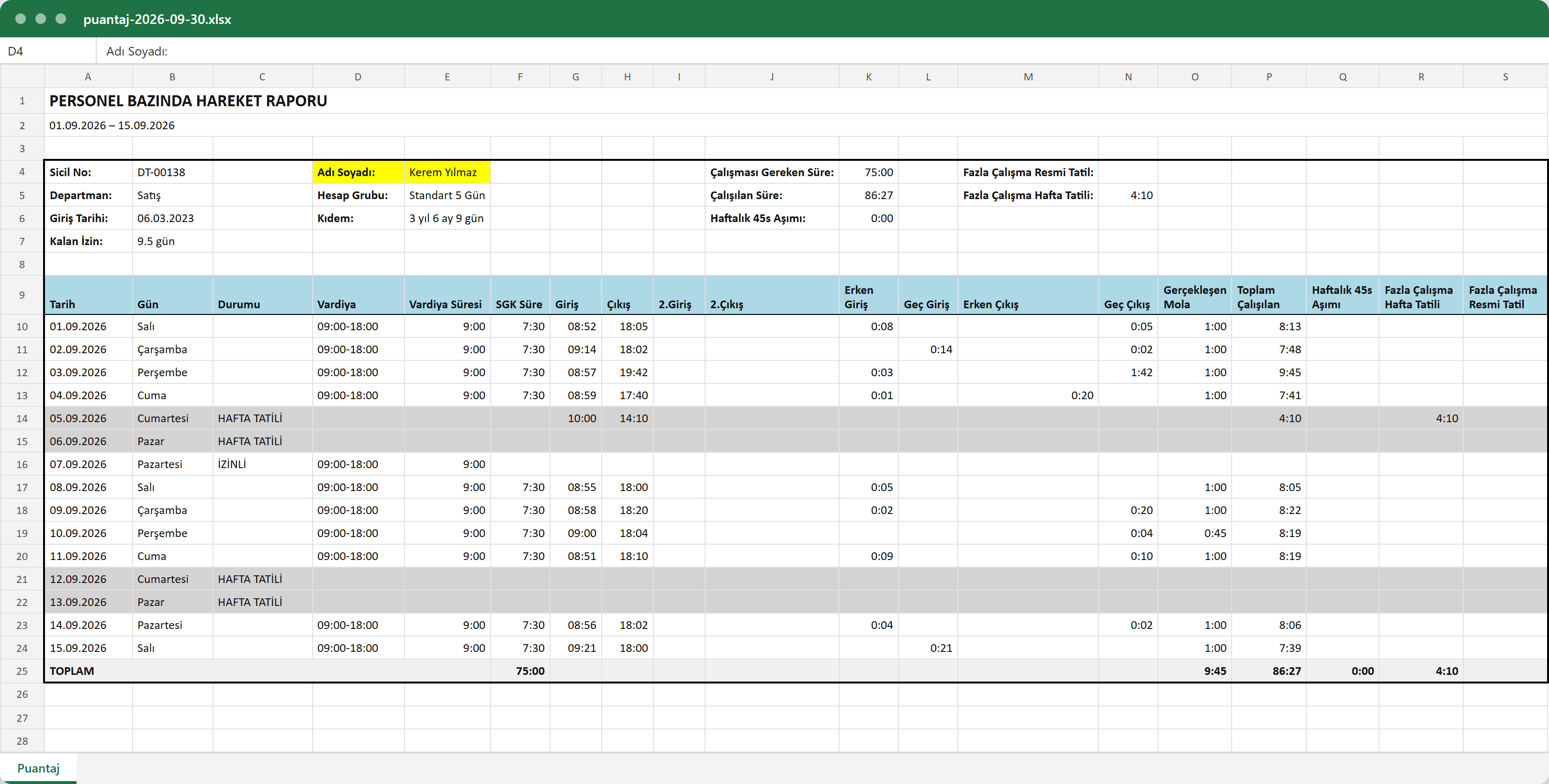The image size is (1549, 784).
Task: Click the cell reference box showing D4
Action: point(48,51)
